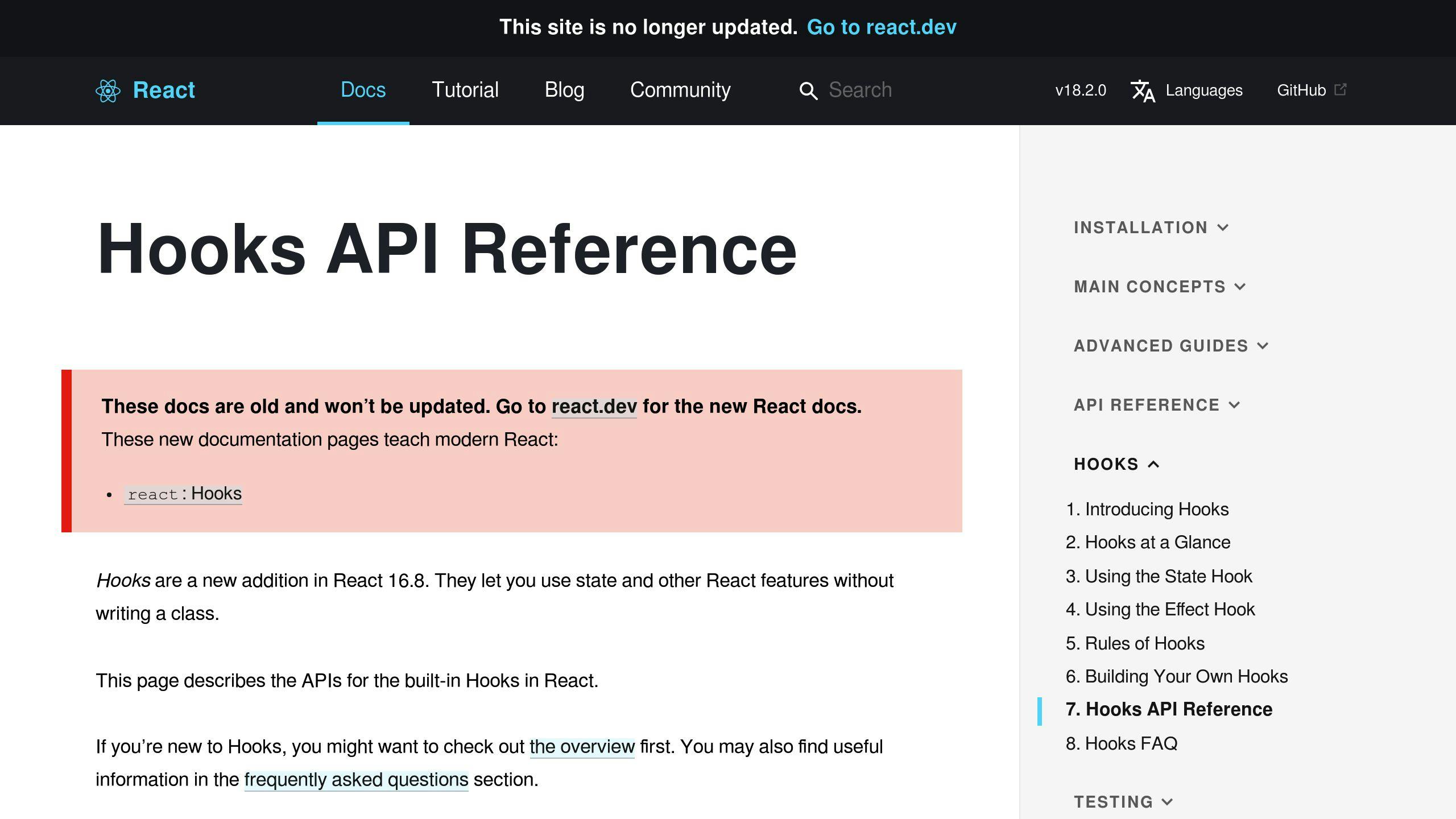Open the 'react: Hooks' documentation link
The image size is (1456, 819).
tap(183, 494)
